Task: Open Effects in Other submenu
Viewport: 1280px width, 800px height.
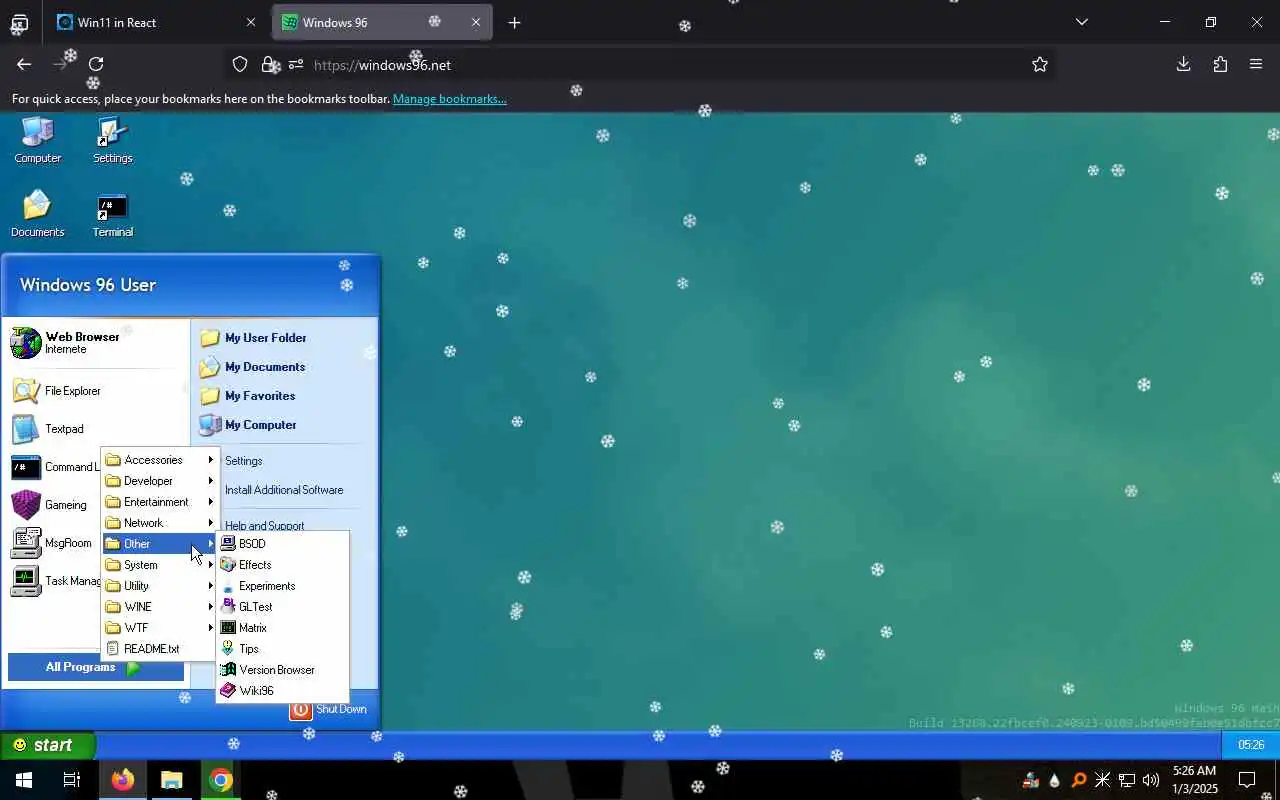Action: point(282,565)
